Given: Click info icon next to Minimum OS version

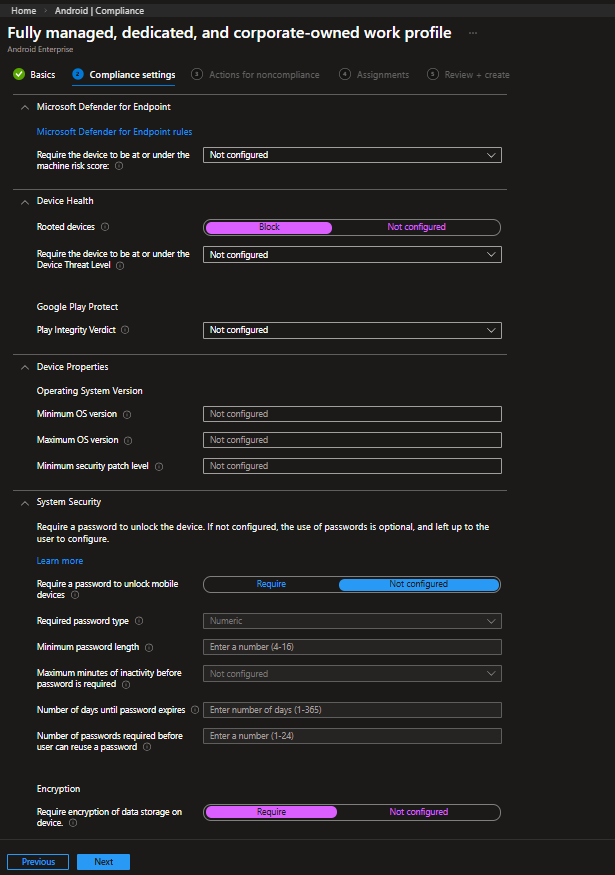Looking at the screenshot, I should click(127, 414).
